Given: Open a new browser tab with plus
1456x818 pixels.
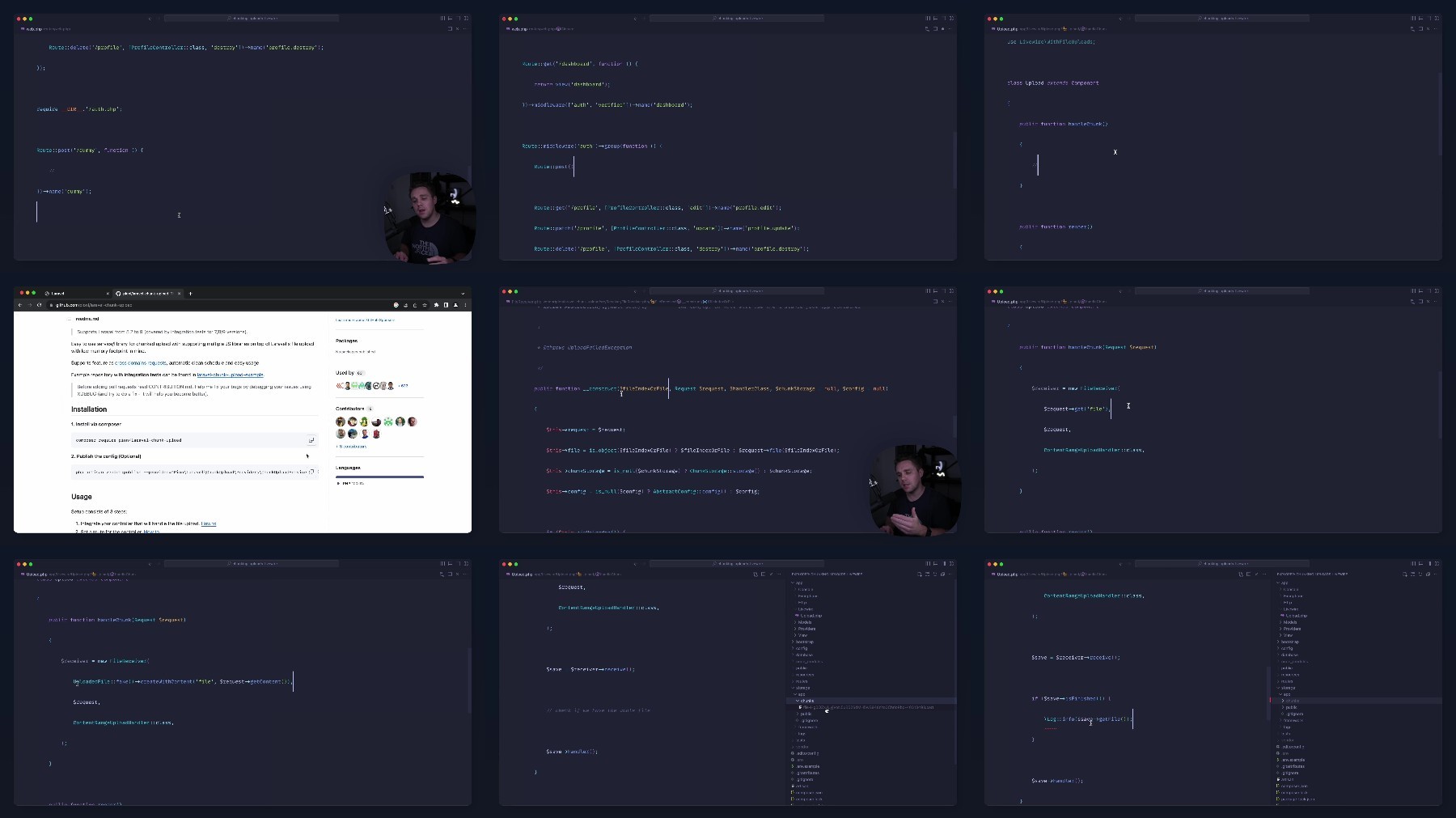Looking at the screenshot, I should pyautogui.click(x=190, y=294).
